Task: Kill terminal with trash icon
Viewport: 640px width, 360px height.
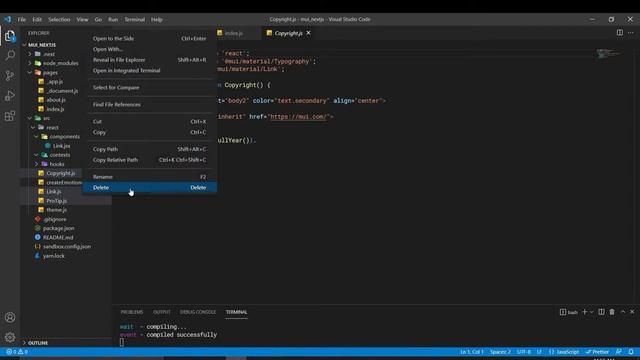Action: [612, 312]
